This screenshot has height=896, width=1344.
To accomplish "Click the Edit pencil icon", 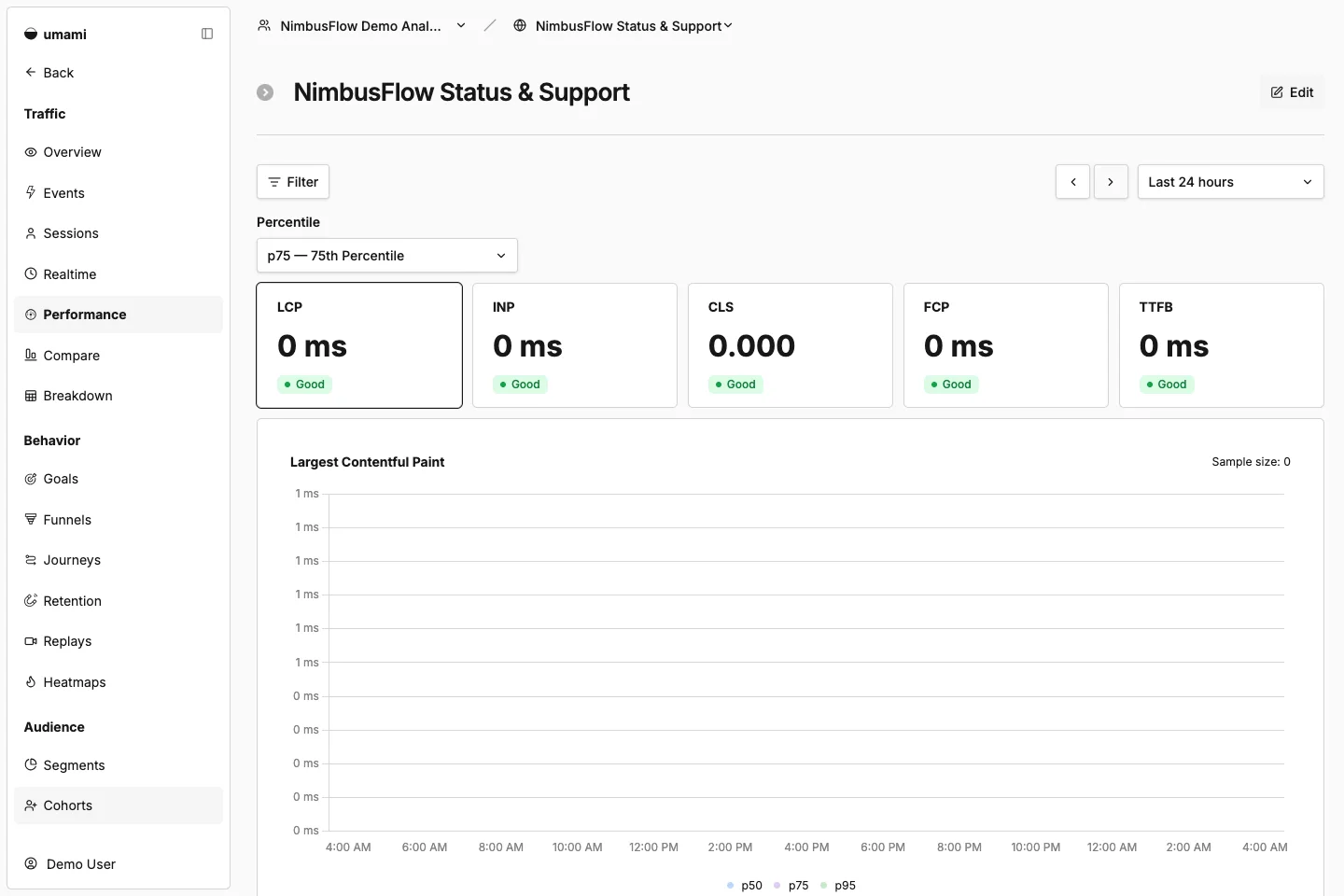I will tap(1277, 92).
